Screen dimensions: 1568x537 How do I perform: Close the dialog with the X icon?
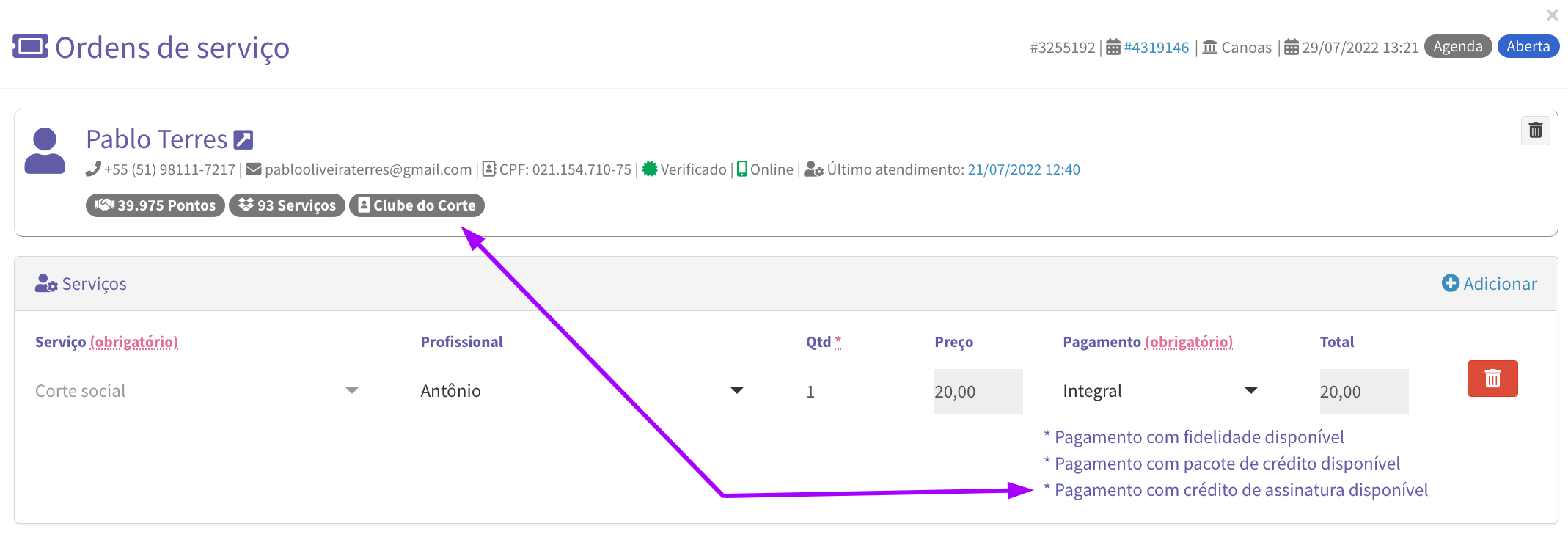[1552, 15]
